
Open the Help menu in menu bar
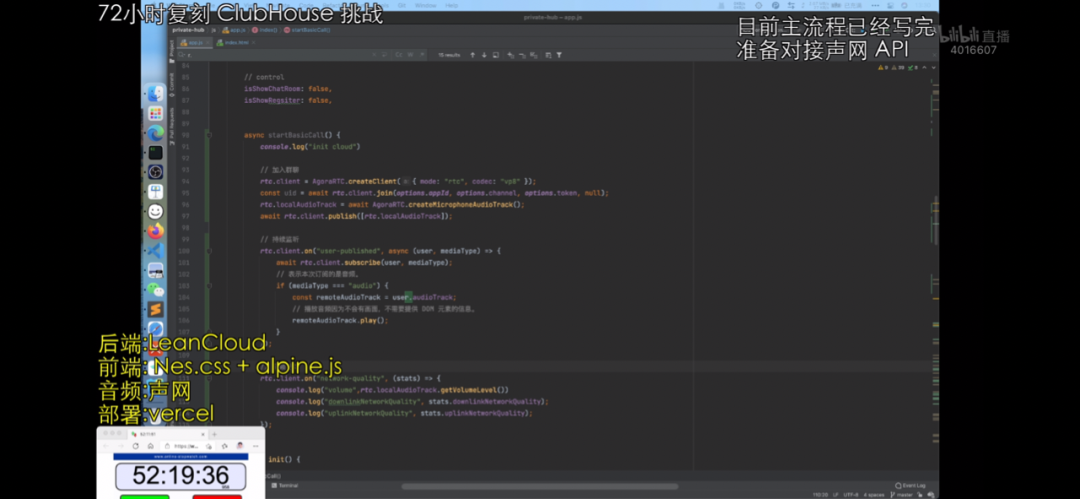[x=451, y=6]
